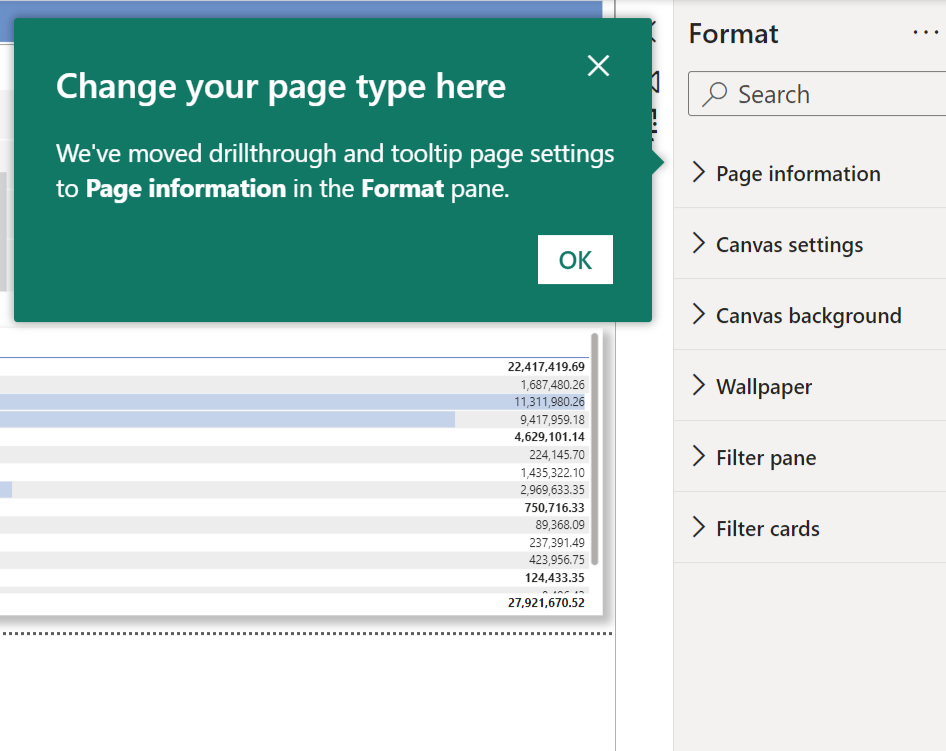Viewport: 946px width, 751px height.
Task: Click the 'Change your page type here' heading
Action: 281,86
